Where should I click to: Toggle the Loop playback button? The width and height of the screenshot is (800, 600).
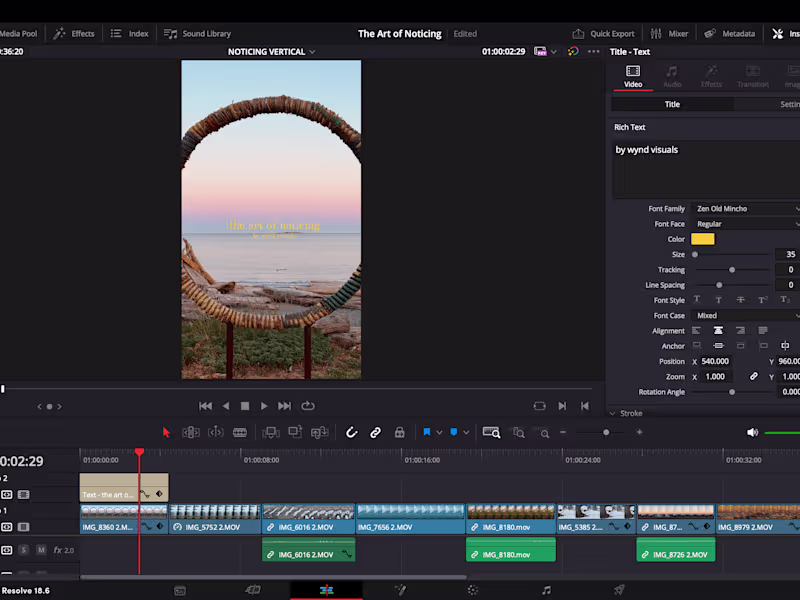308,406
